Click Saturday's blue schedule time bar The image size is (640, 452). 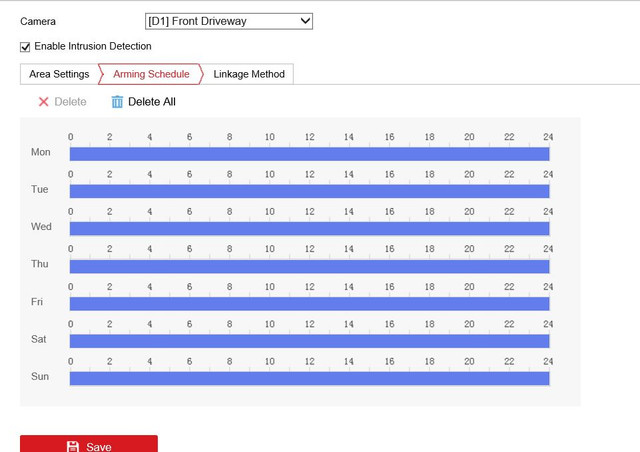pyautogui.click(x=309, y=340)
